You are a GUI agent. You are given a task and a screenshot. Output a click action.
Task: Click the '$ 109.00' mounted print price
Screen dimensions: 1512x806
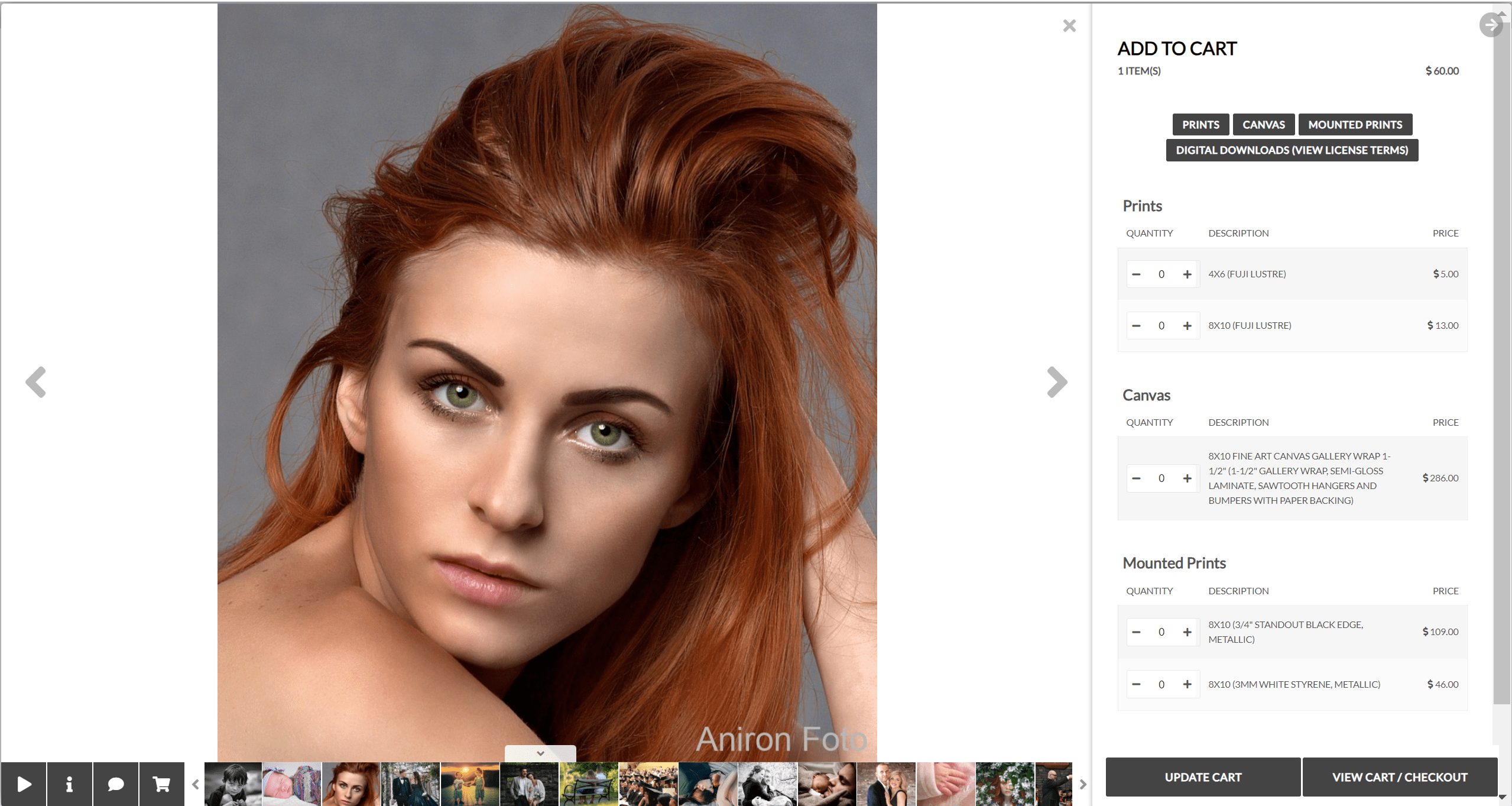(x=1440, y=632)
